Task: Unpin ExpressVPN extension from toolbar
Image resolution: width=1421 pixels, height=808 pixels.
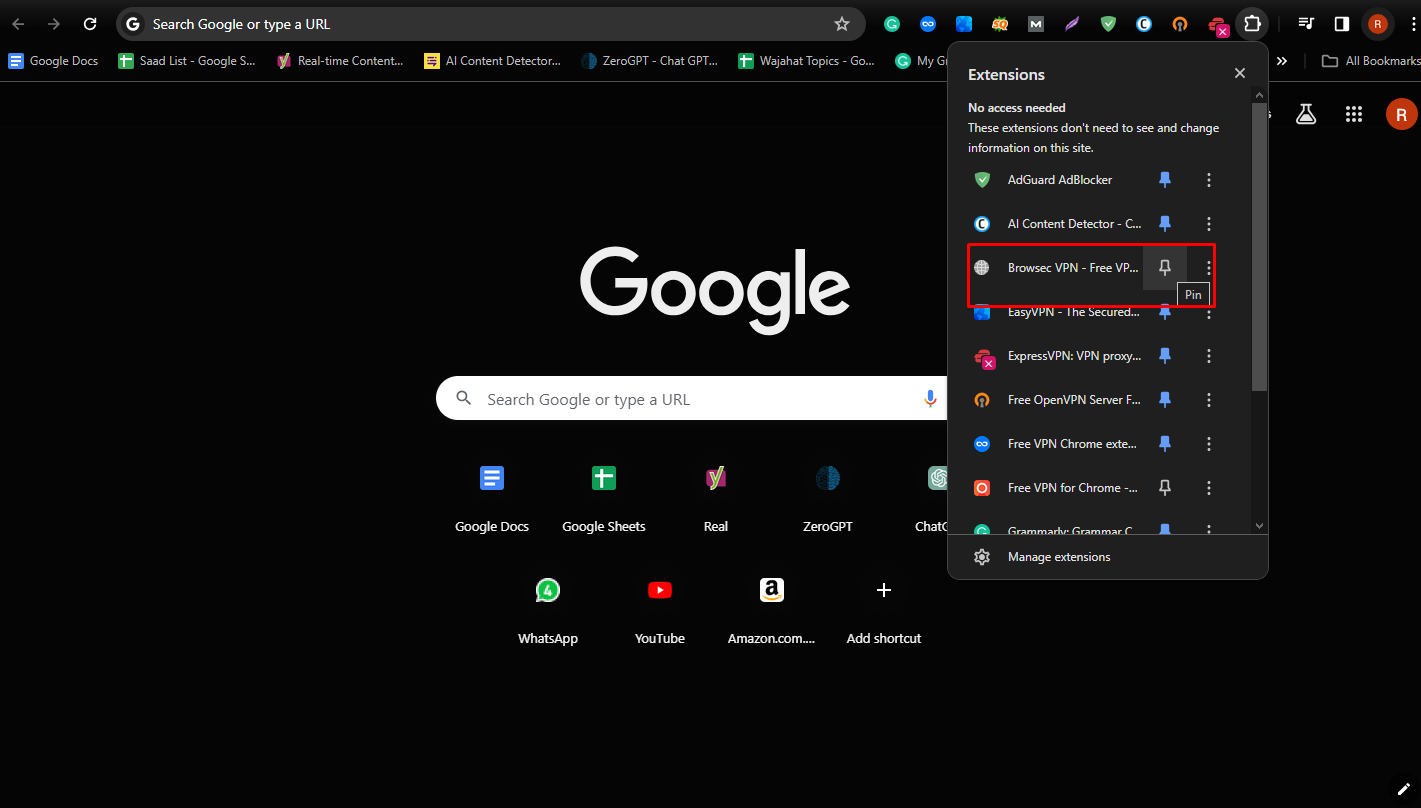Action: pyautogui.click(x=1164, y=356)
